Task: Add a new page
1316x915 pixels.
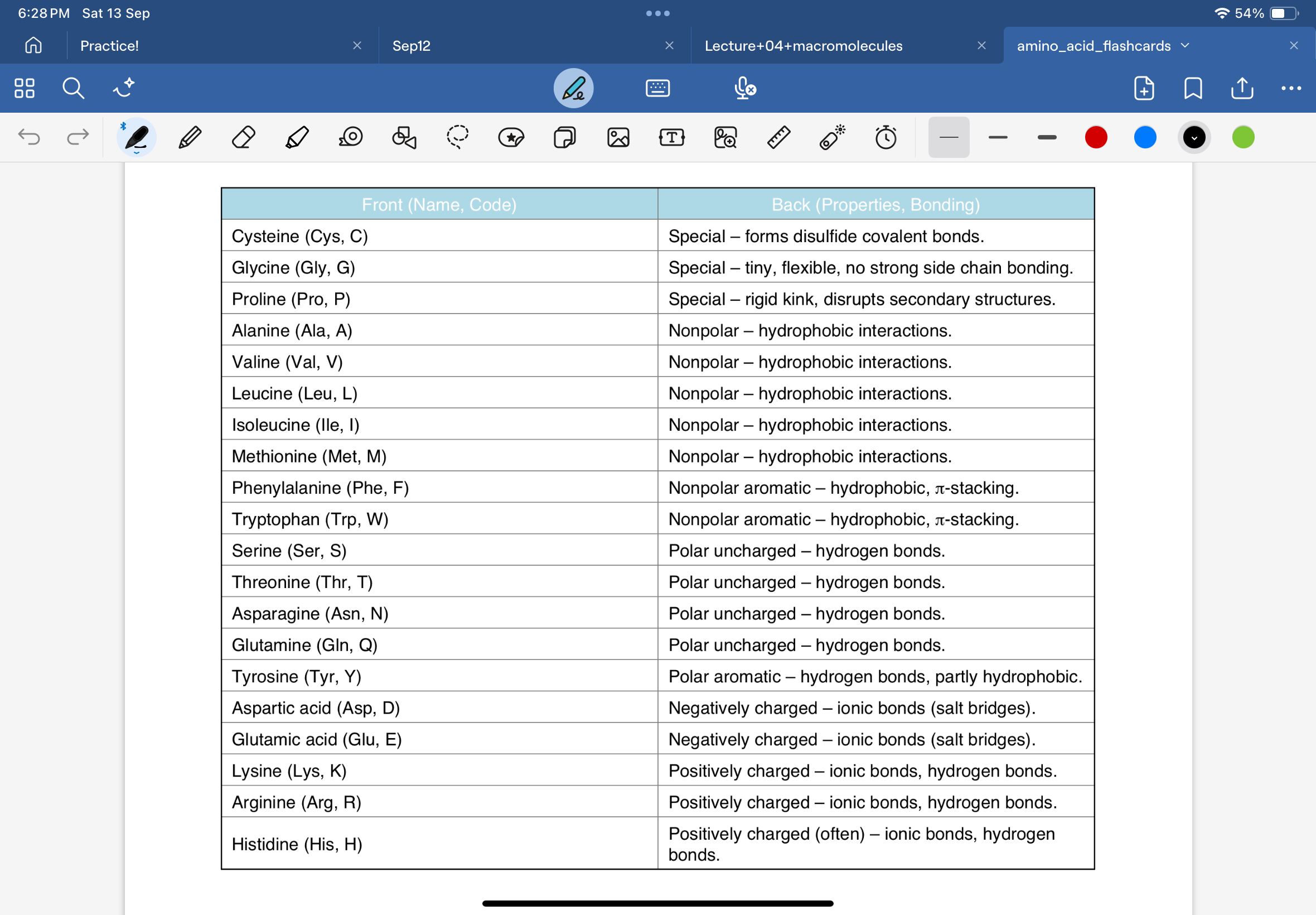Action: point(1144,88)
